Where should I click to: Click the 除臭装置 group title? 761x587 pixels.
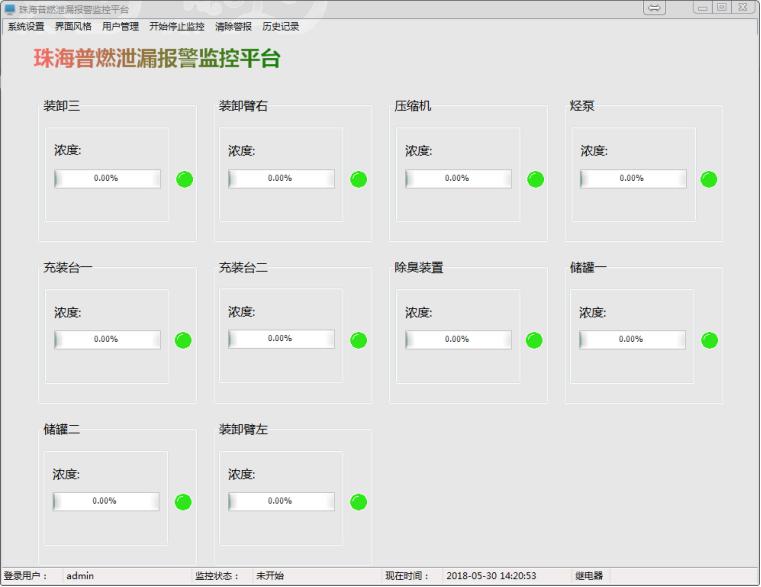[x=419, y=267]
